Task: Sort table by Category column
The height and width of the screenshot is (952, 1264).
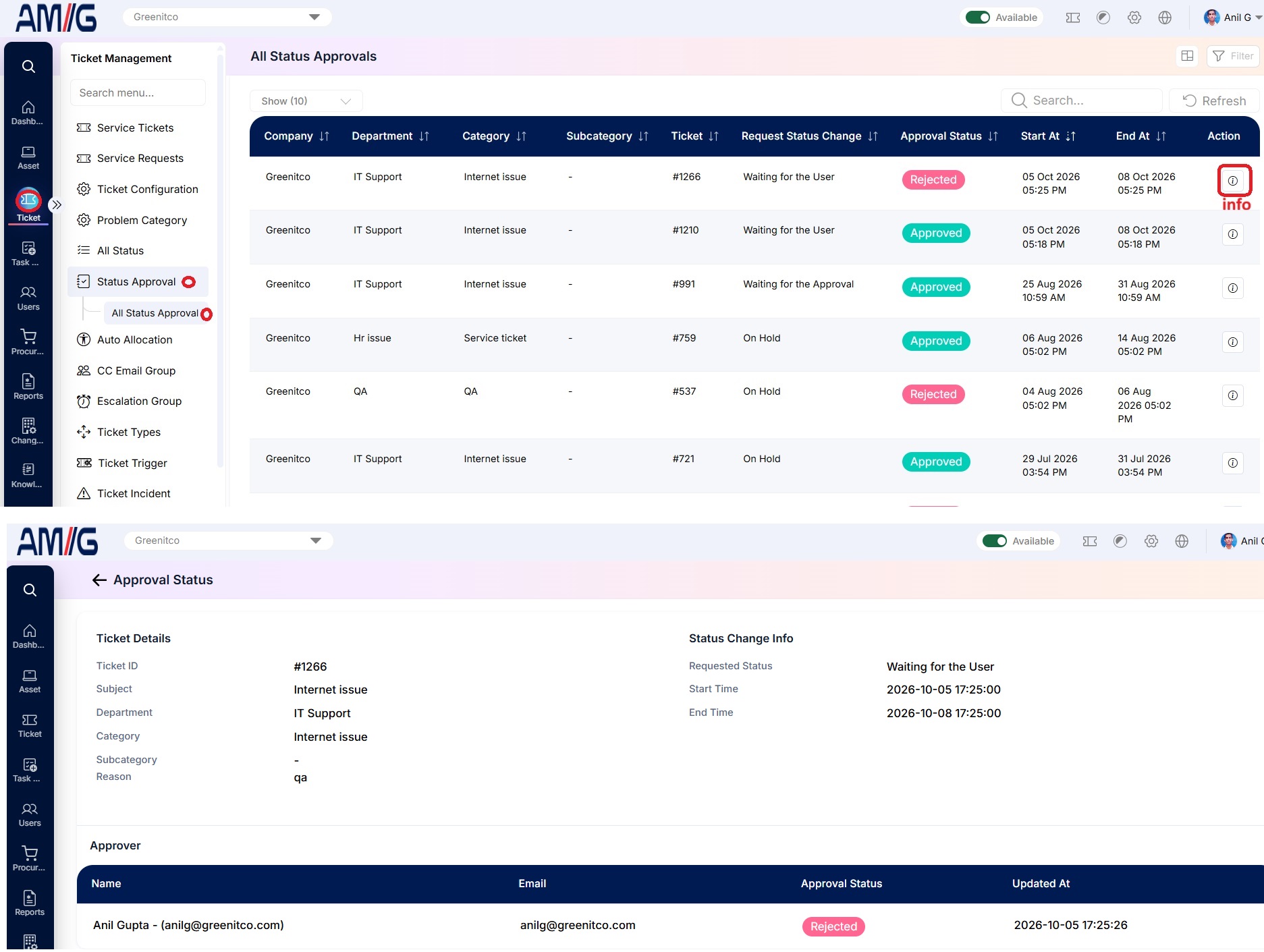Action: point(521,136)
